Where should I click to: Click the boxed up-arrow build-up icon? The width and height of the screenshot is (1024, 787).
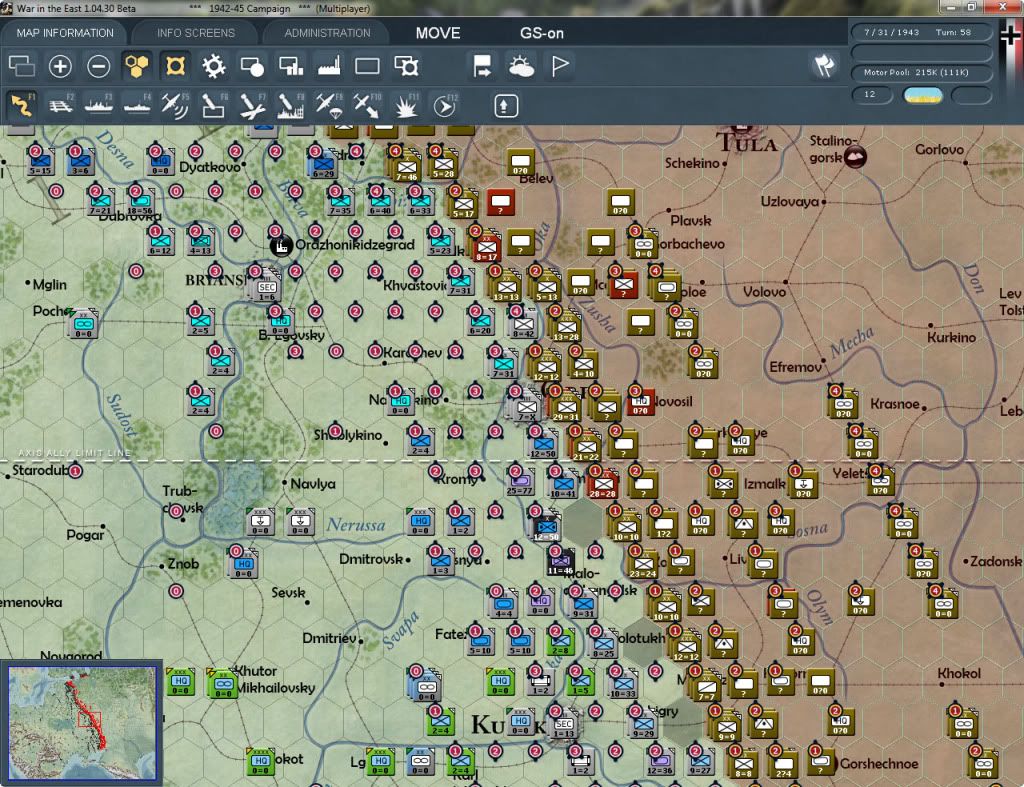pyautogui.click(x=505, y=106)
